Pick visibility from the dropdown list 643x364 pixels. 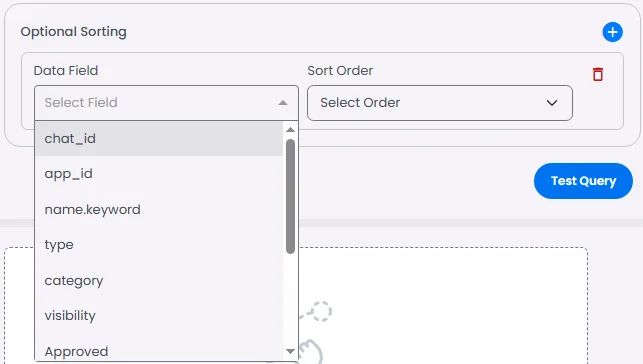click(x=159, y=316)
